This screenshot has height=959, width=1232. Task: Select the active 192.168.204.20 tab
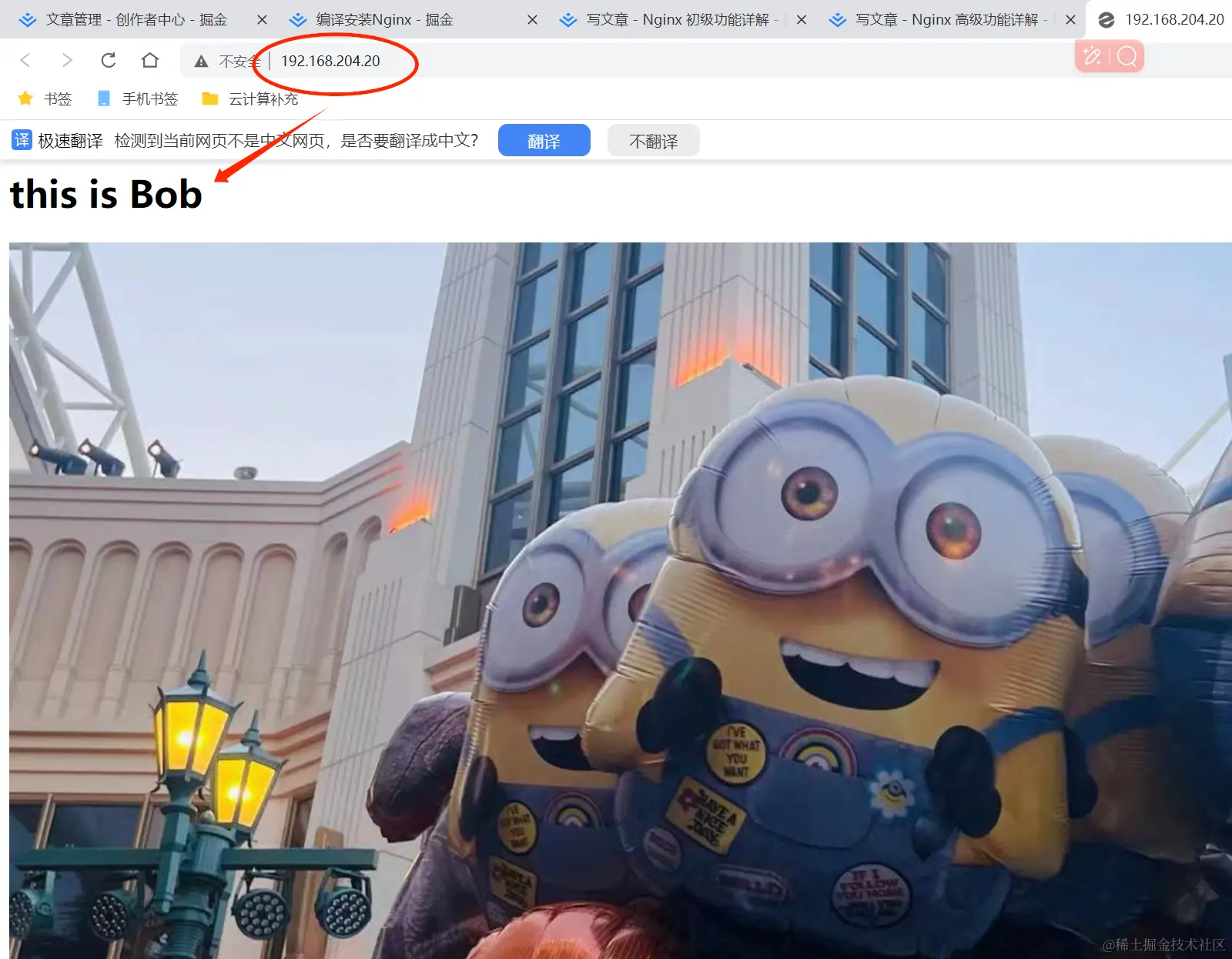[1161, 19]
